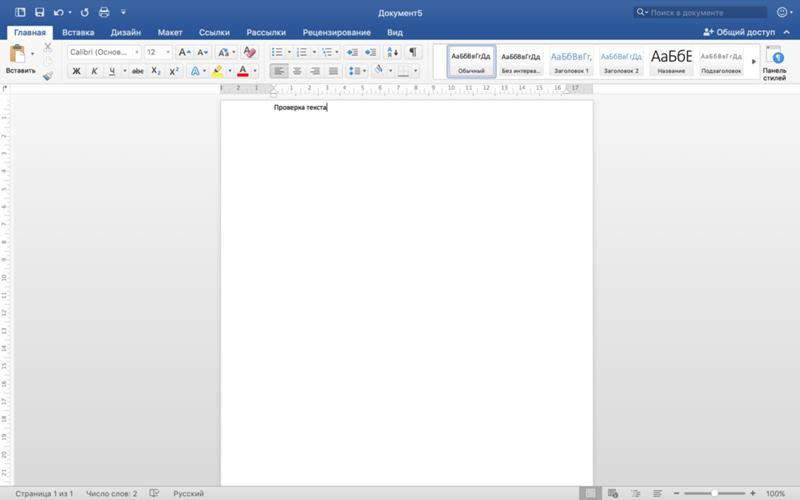Viewport: 800px width, 500px height.
Task: Click the Print icon in title bar
Action: click(103, 13)
